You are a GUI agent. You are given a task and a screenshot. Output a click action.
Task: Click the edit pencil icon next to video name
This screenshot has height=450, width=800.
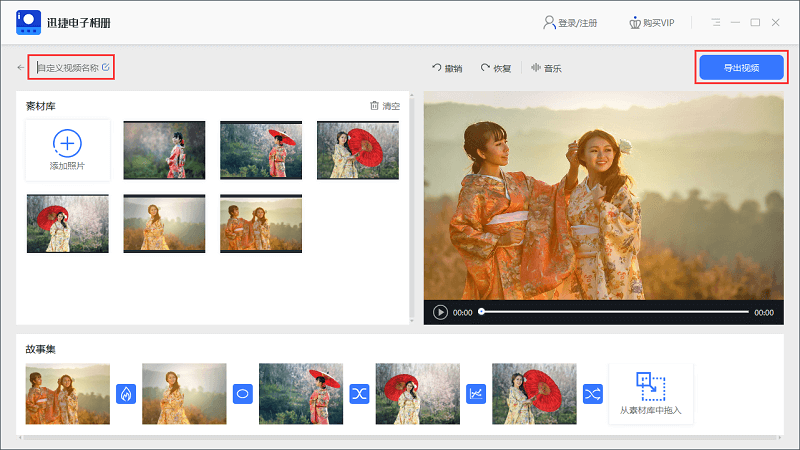pyautogui.click(x=106, y=68)
